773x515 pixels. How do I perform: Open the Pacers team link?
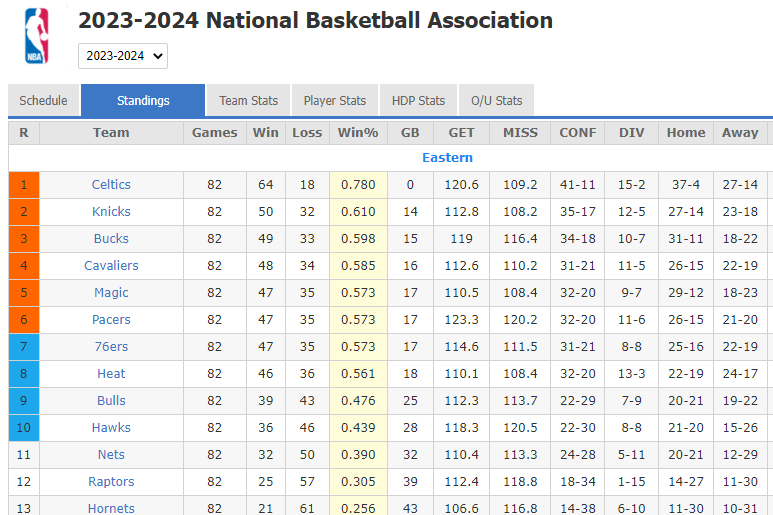[111, 320]
